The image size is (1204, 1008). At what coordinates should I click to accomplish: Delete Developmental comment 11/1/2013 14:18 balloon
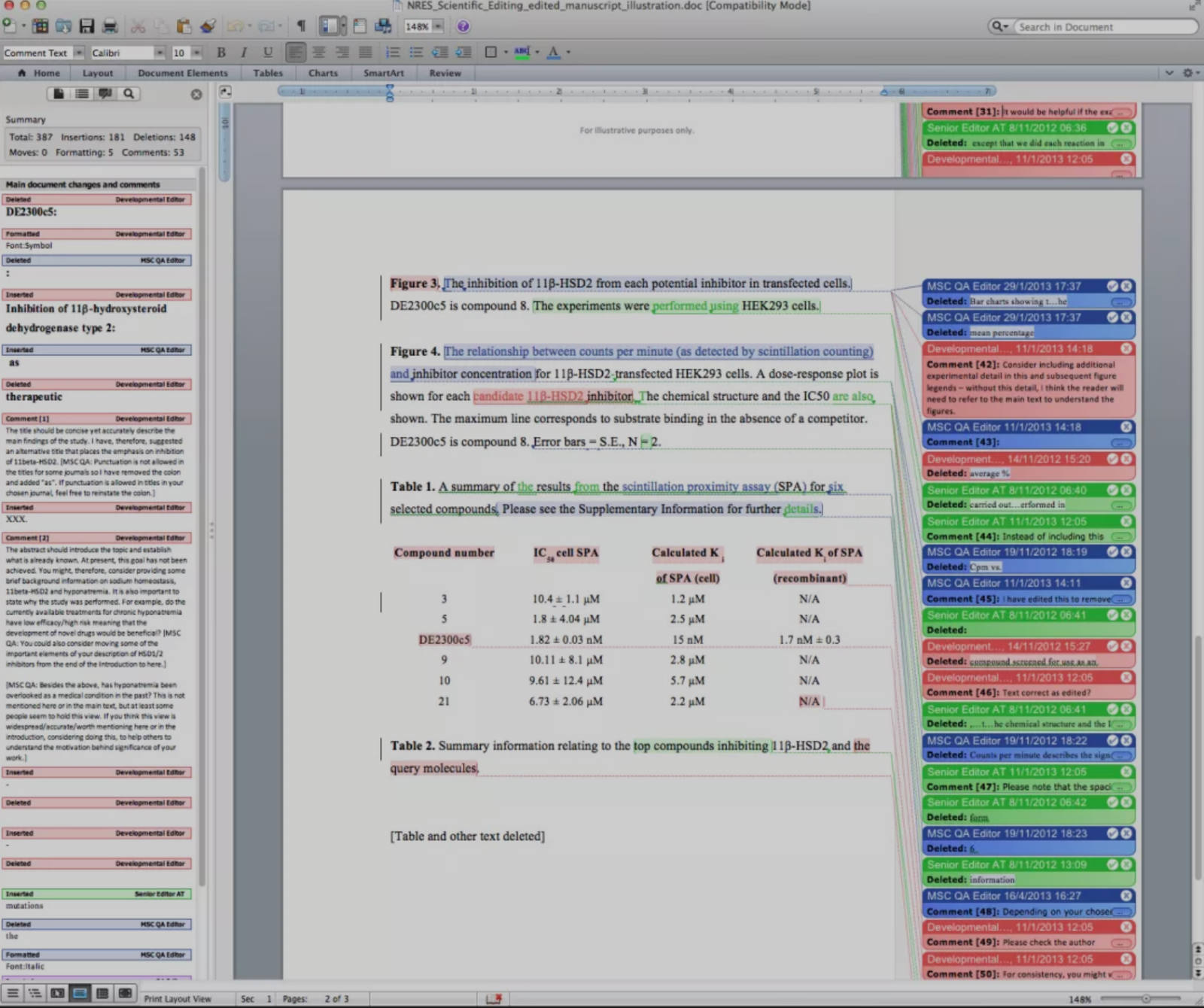pyautogui.click(x=1126, y=348)
